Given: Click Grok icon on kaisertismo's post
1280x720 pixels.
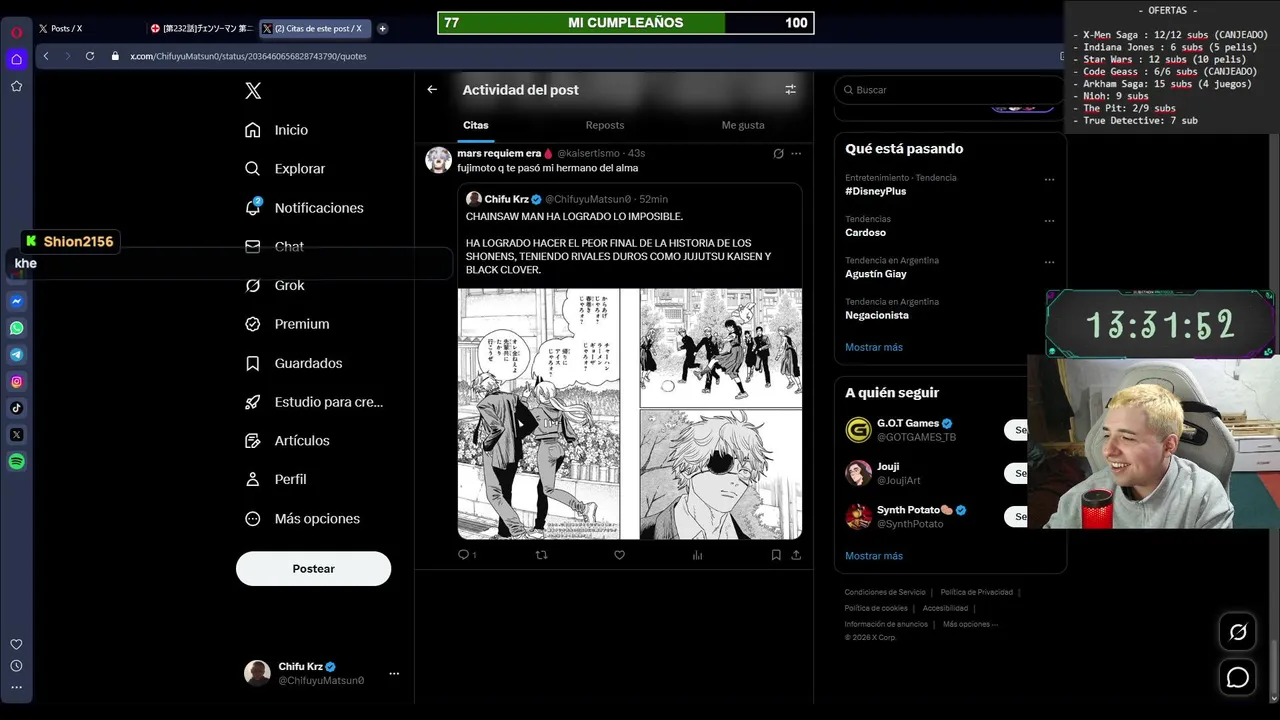Looking at the screenshot, I should pyautogui.click(x=778, y=154).
